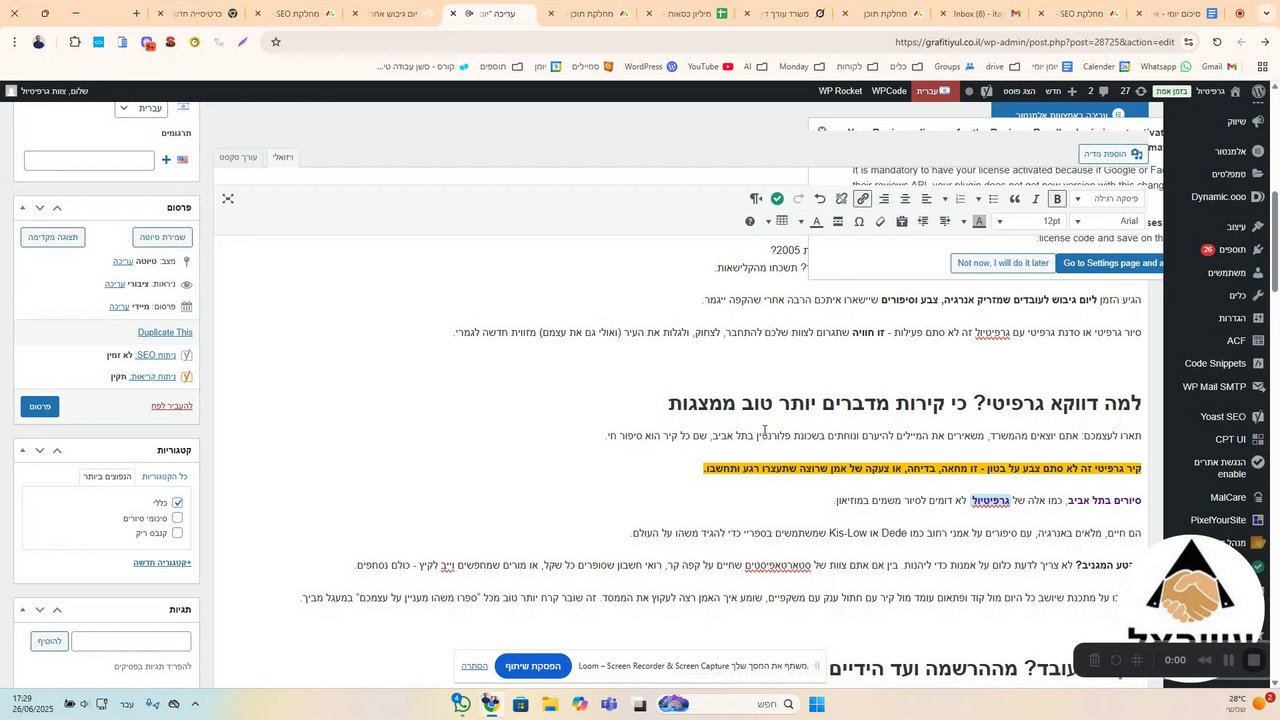The image size is (1280, 720).
Task: Toggle italic formatting in the editor toolbar
Action: coord(1036,199)
